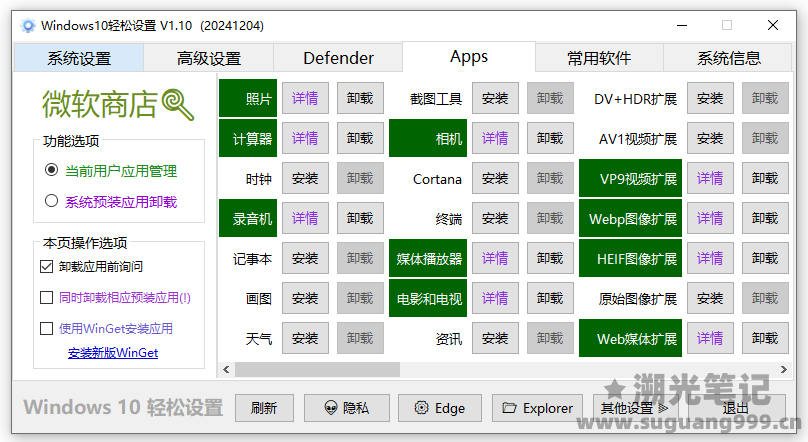
Task: Install the 天气 app
Action: pos(305,338)
